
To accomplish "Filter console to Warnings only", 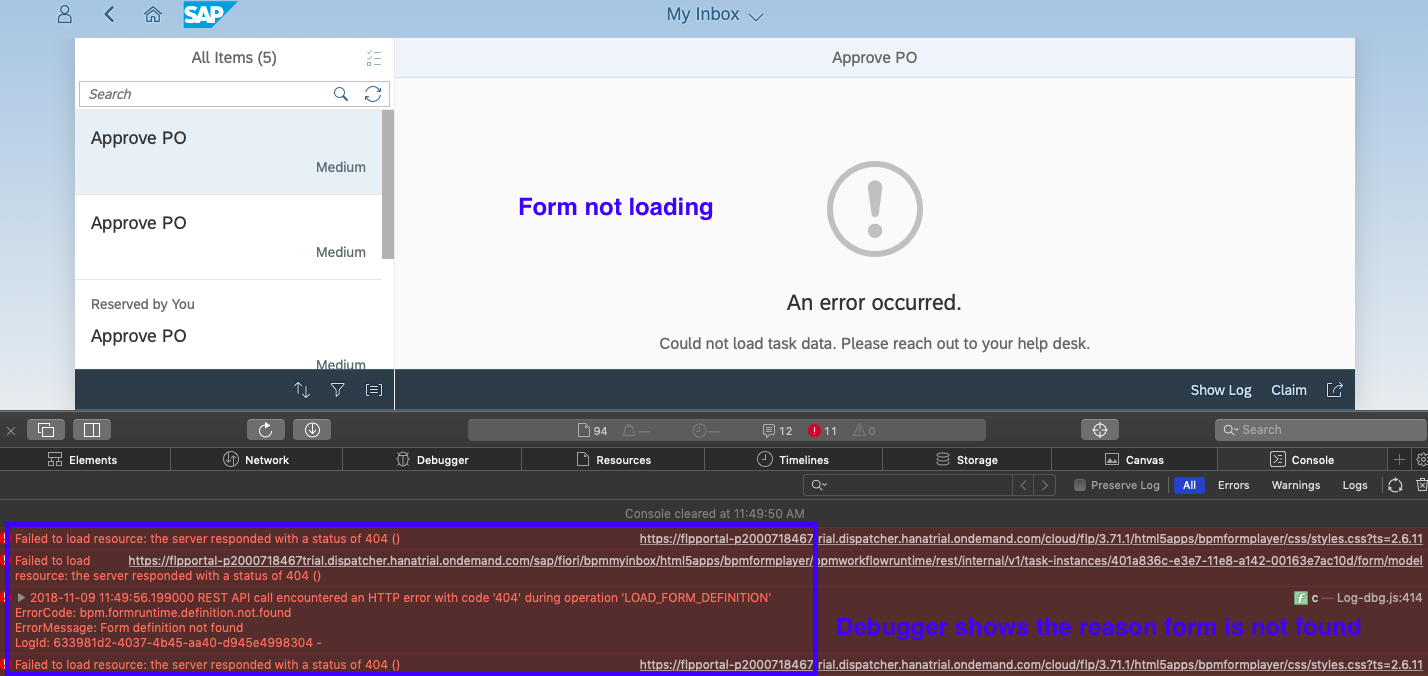I will click(x=1295, y=485).
